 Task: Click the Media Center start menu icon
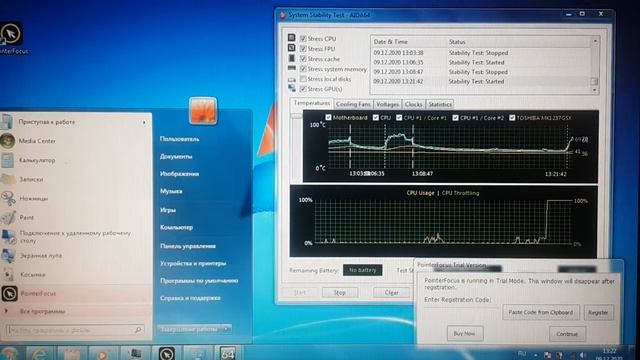(x=8, y=141)
